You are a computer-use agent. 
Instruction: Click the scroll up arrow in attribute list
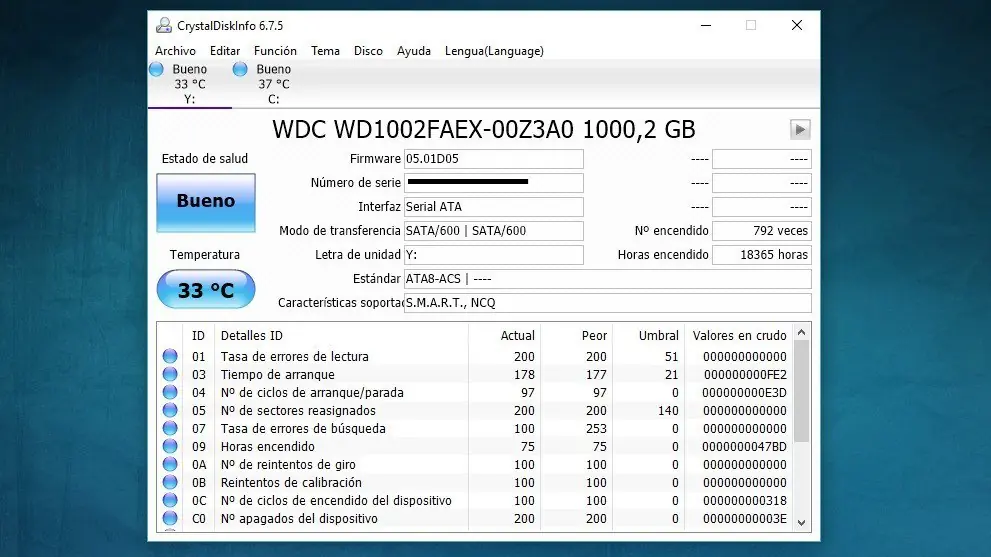[801, 333]
